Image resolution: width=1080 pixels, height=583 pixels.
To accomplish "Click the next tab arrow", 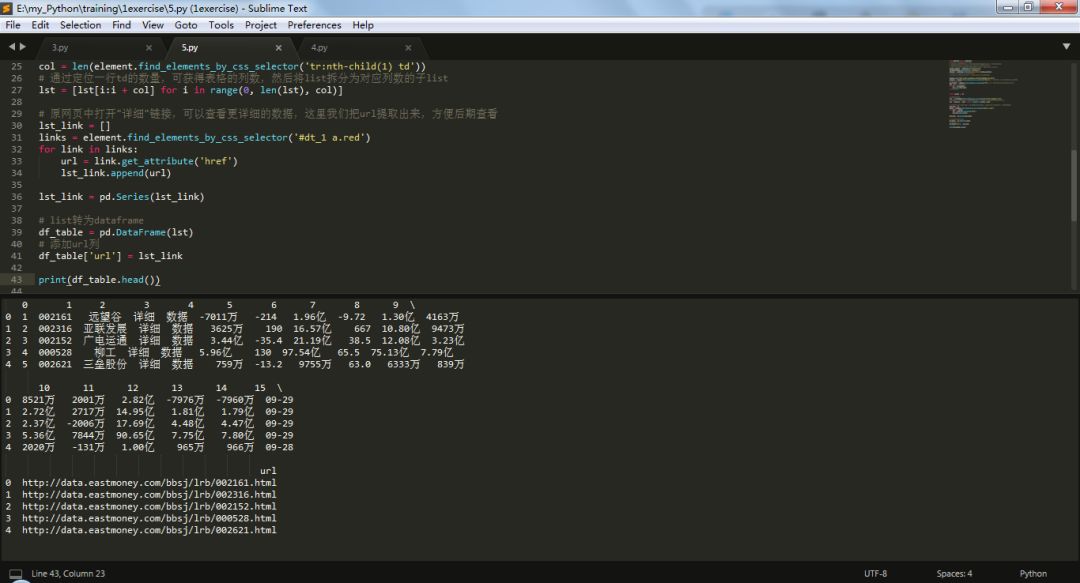I will coord(23,47).
